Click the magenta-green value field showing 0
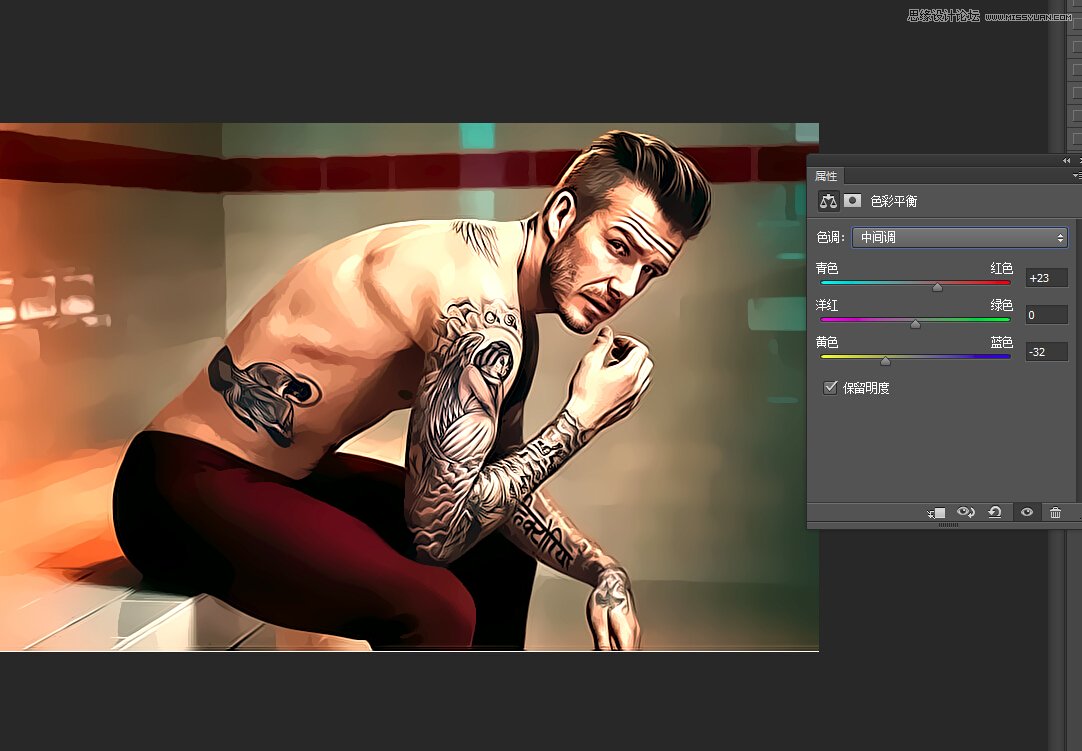Screen dimensions: 1082x751 coord(1046,315)
